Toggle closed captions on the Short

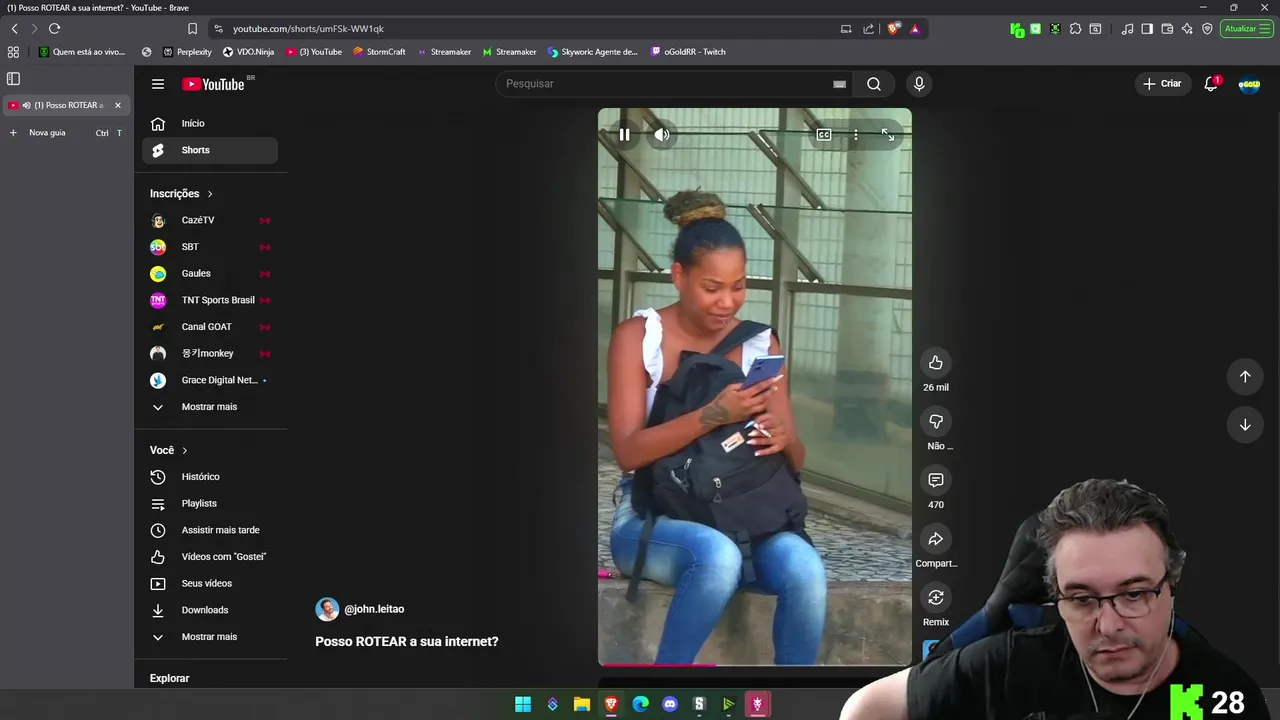click(x=823, y=134)
